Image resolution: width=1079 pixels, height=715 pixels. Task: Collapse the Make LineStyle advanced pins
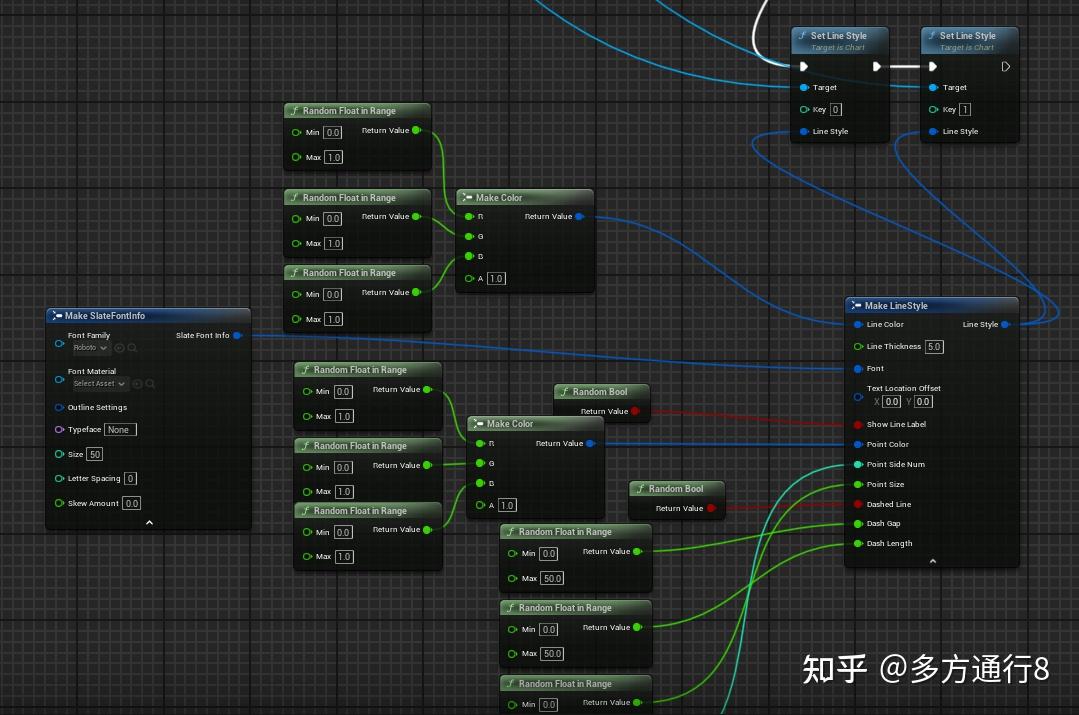coord(932,562)
